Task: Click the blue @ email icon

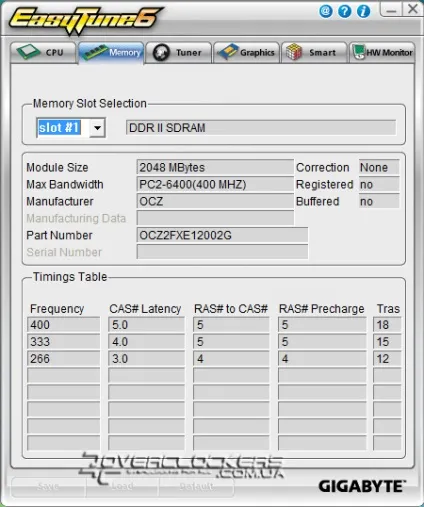Action: click(326, 11)
